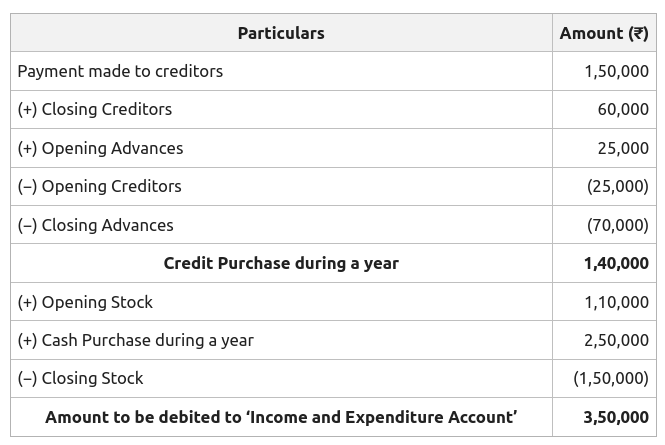The height and width of the screenshot is (445, 665).
Task: Select the '(+) Opening Advances' cell
Action: pyautogui.click(x=100, y=148)
